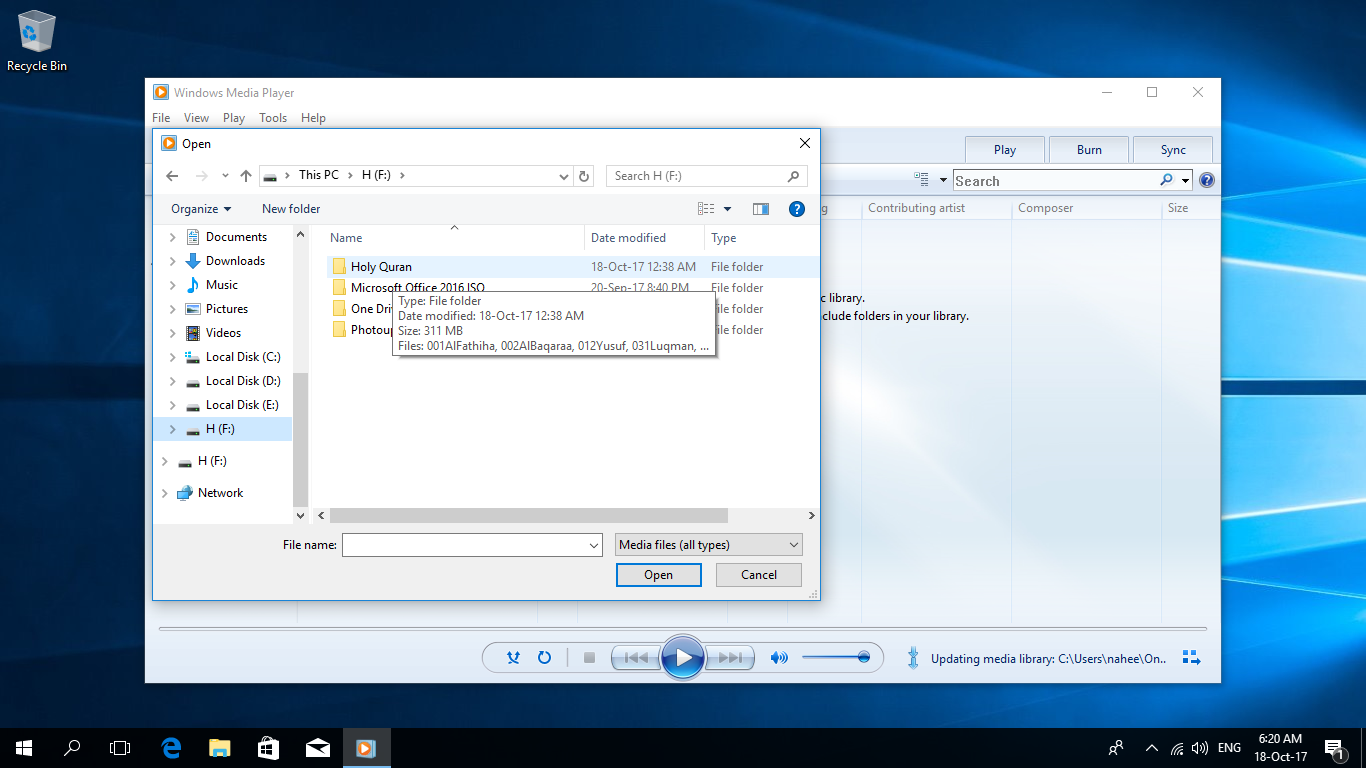Image resolution: width=1366 pixels, height=768 pixels.
Task: Click Media Player help icon
Action: click(1207, 181)
